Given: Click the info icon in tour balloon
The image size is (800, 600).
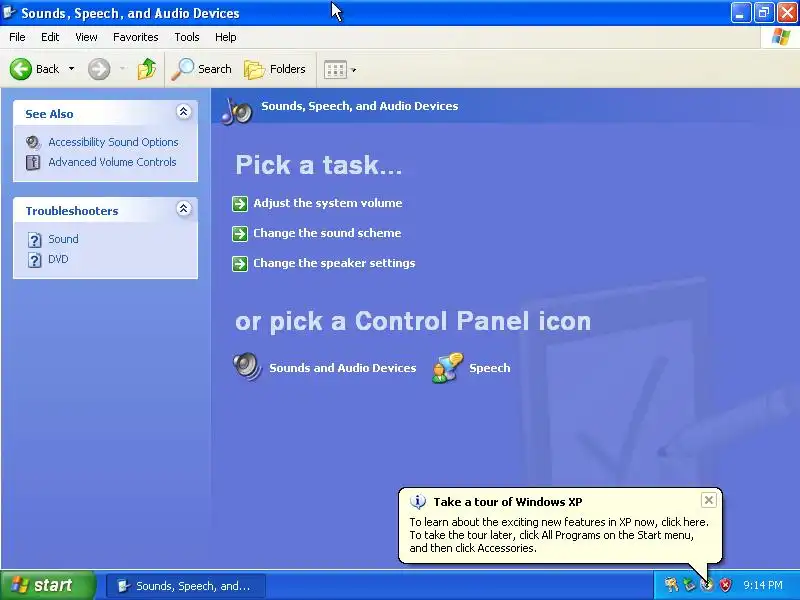Looking at the screenshot, I should point(418,502).
